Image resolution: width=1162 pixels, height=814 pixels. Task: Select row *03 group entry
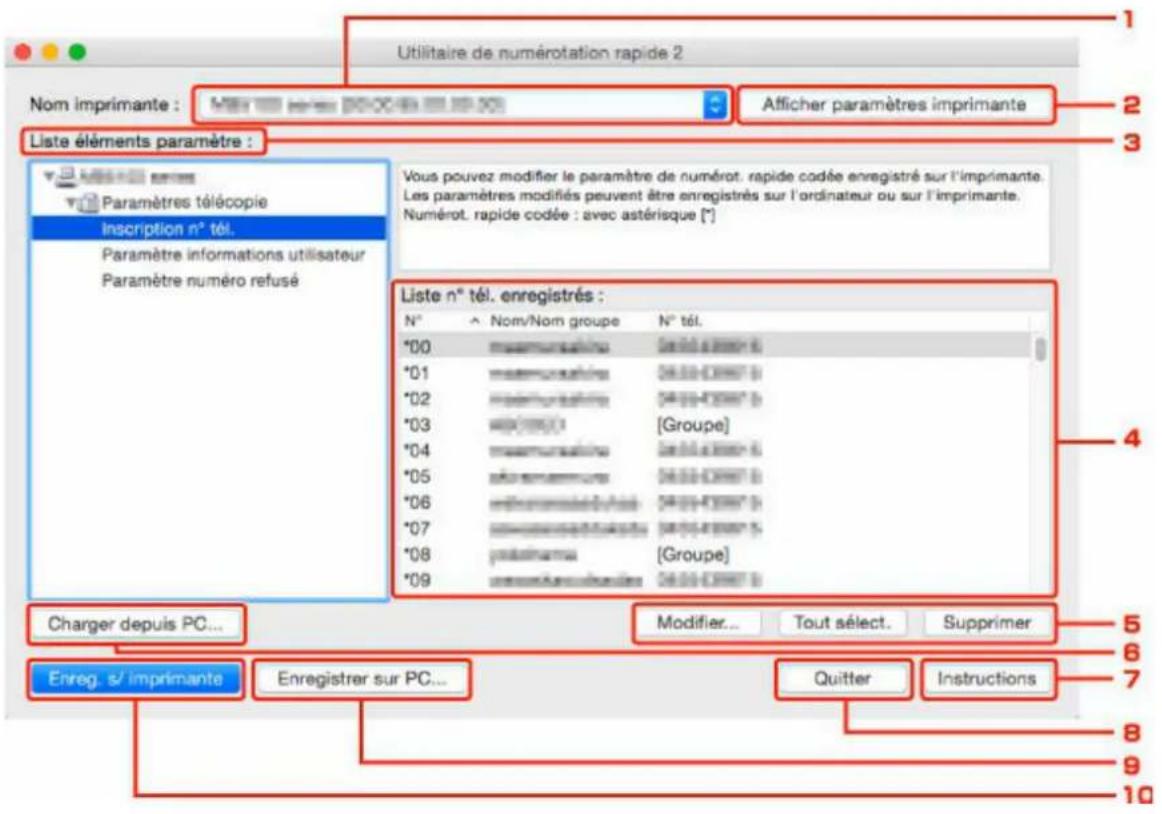pyautogui.click(x=714, y=425)
